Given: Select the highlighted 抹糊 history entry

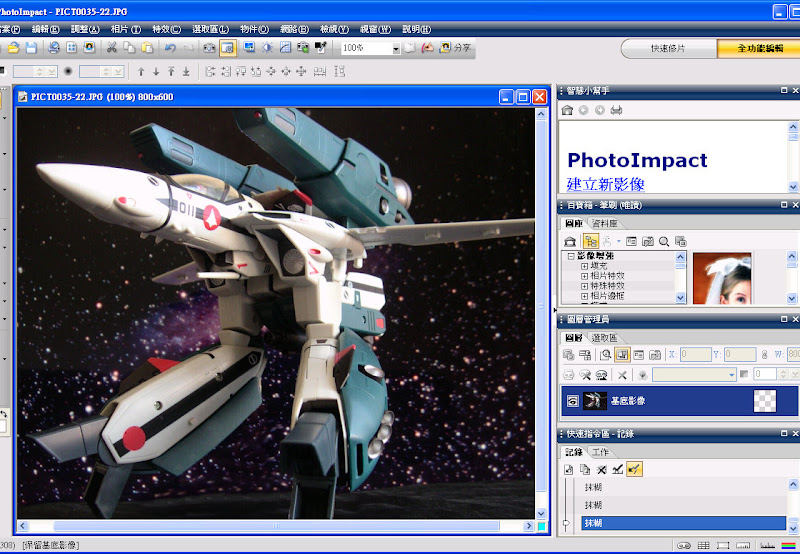Looking at the screenshot, I should click(x=684, y=523).
